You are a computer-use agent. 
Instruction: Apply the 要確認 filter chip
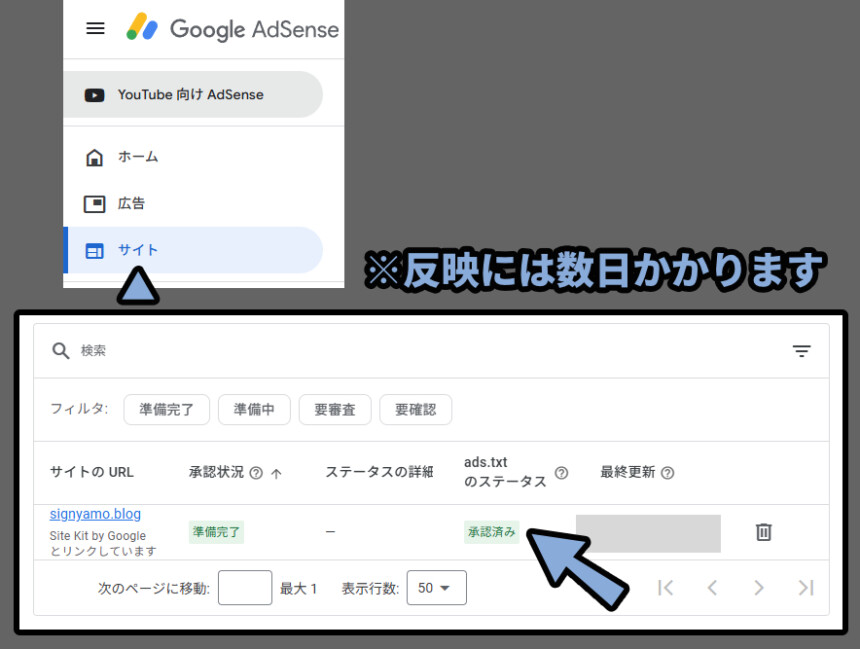point(415,409)
